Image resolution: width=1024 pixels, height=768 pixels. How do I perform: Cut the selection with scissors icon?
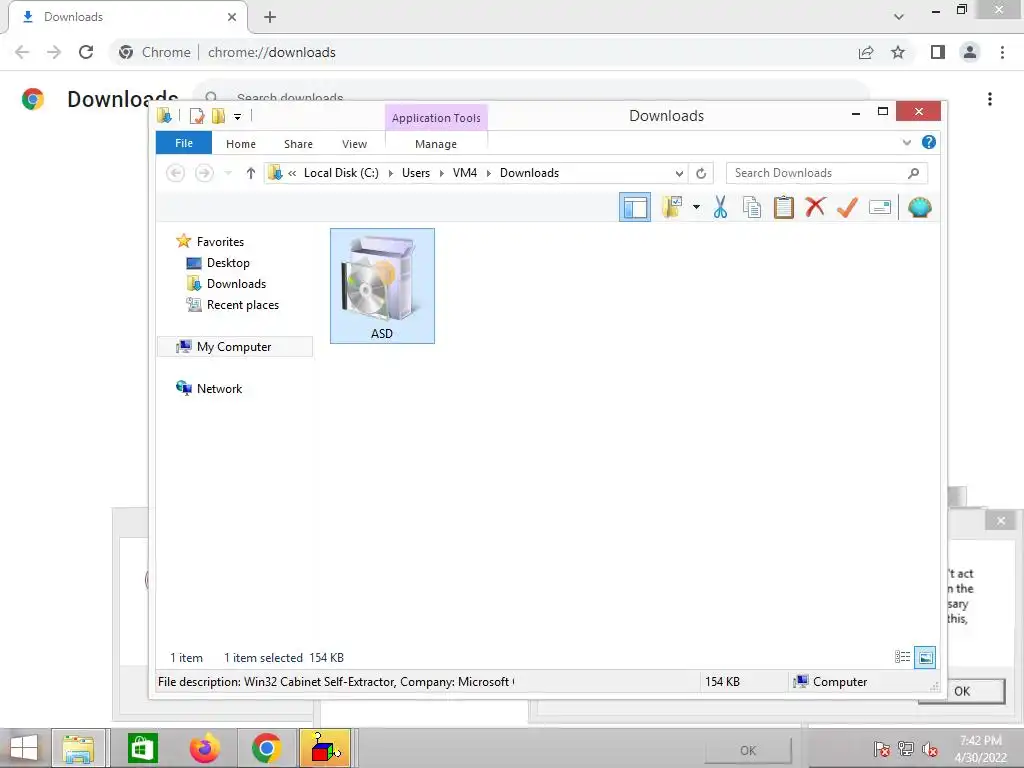[x=720, y=207]
